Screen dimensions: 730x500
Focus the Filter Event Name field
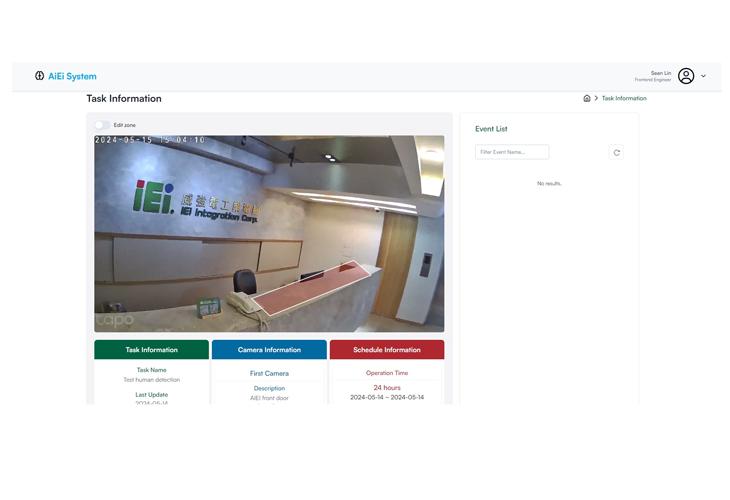tap(512, 152)
